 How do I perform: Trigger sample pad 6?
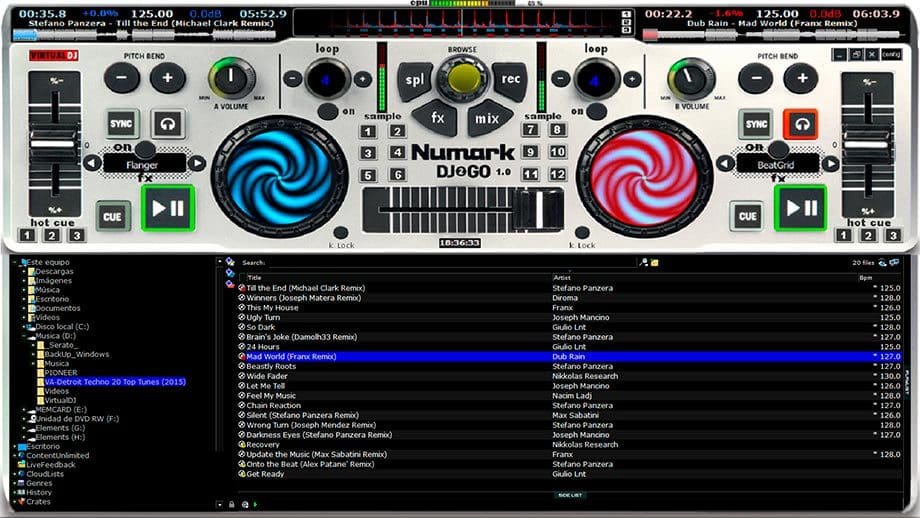pos(397,175)
